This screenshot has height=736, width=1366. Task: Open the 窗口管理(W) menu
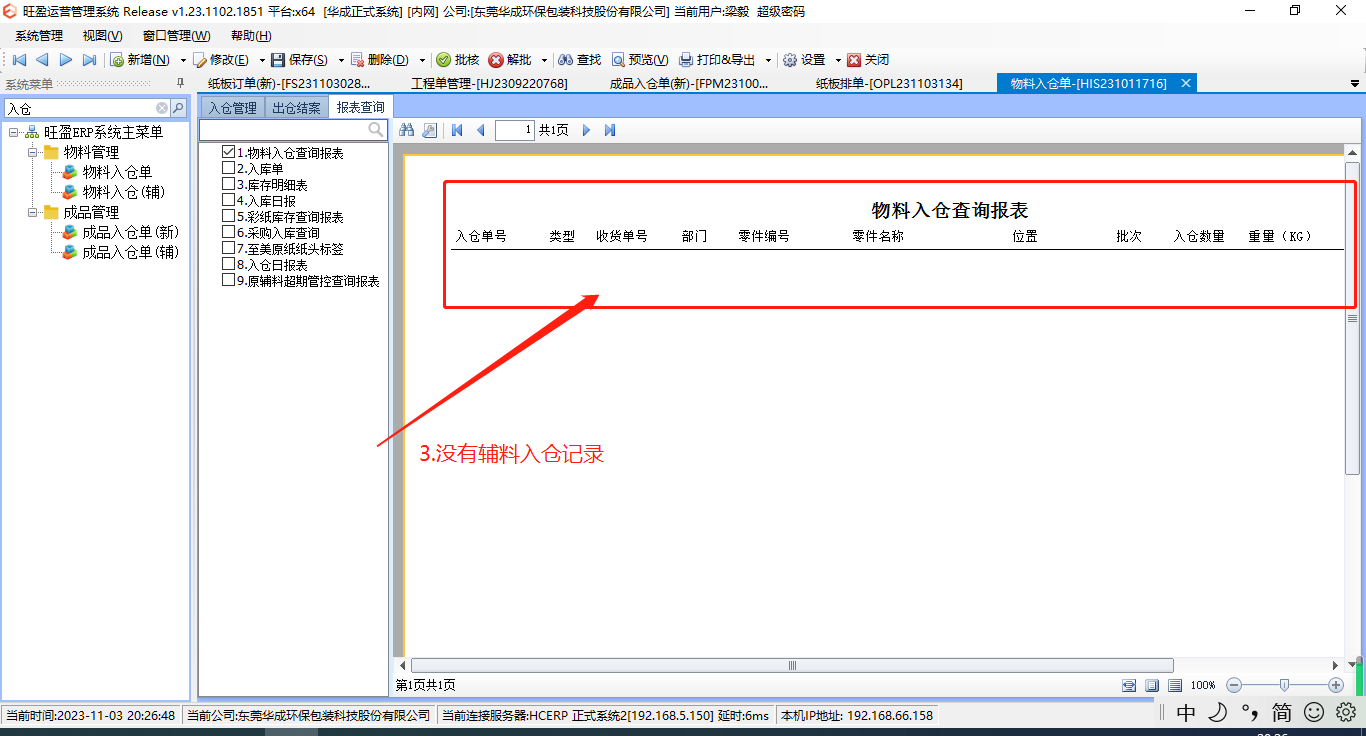tap(176, 36)
